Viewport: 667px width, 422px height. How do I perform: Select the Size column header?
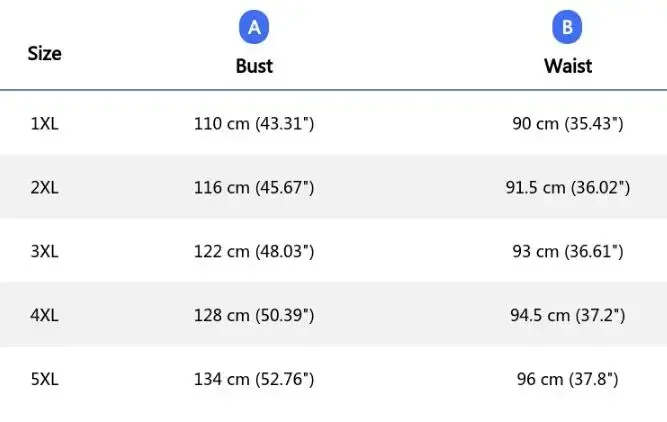pyautogui.click(x=44, y=53)
